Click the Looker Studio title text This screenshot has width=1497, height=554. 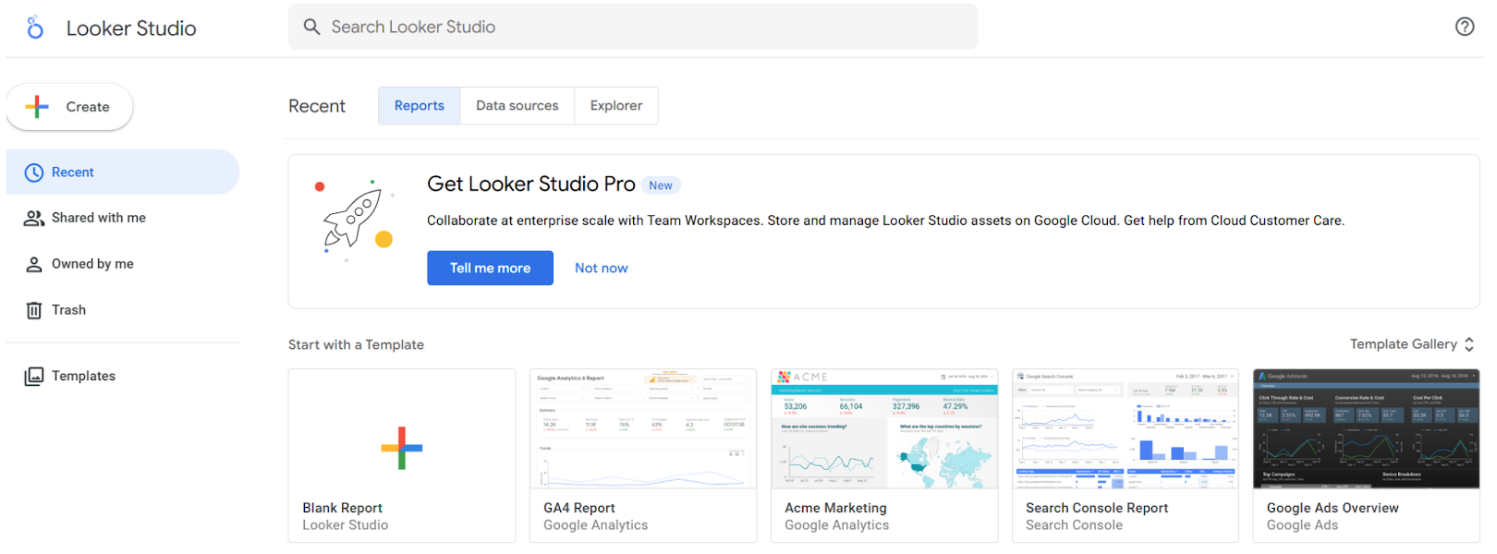click(131, 28)
